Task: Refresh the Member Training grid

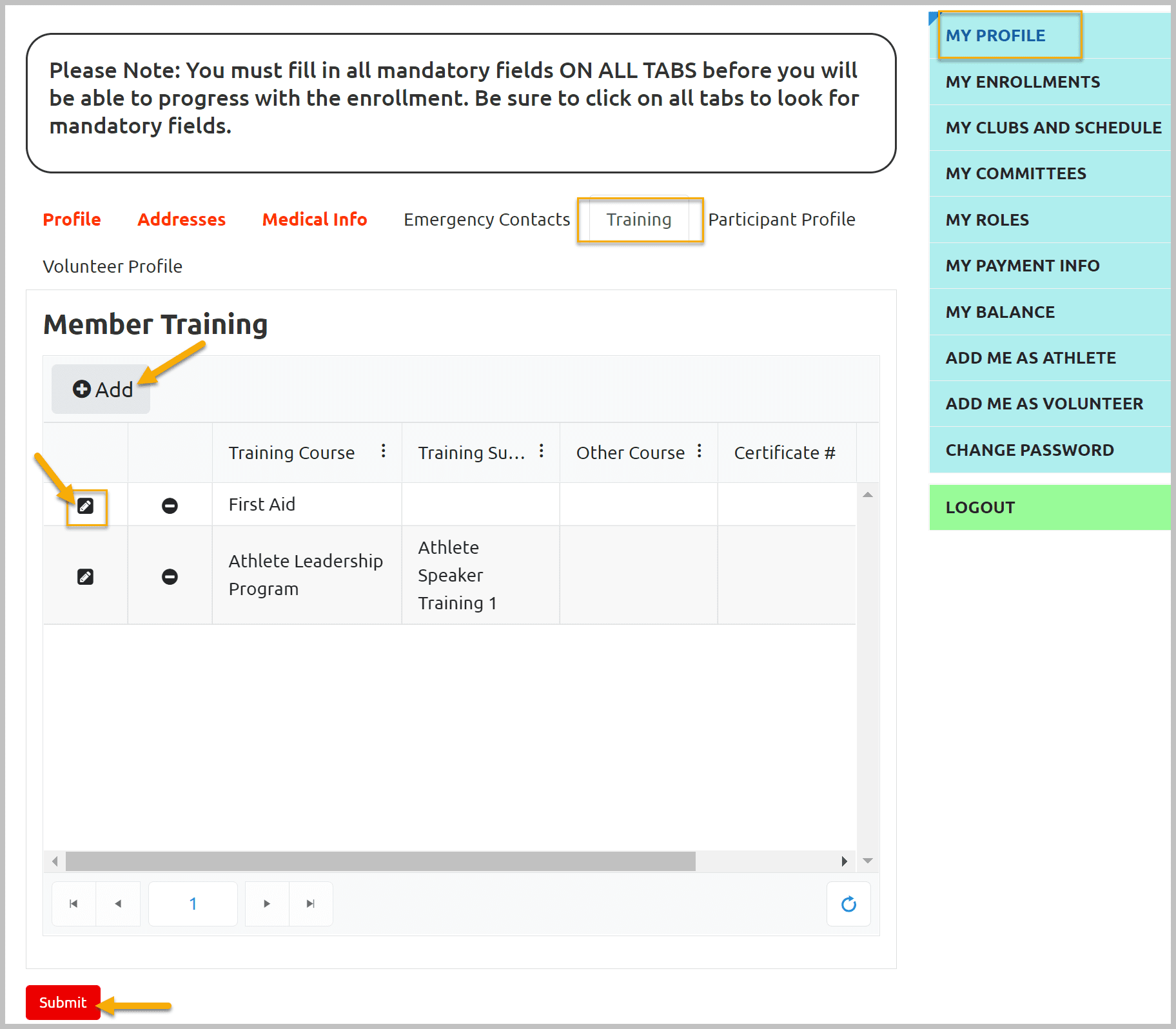Action: 848,904
